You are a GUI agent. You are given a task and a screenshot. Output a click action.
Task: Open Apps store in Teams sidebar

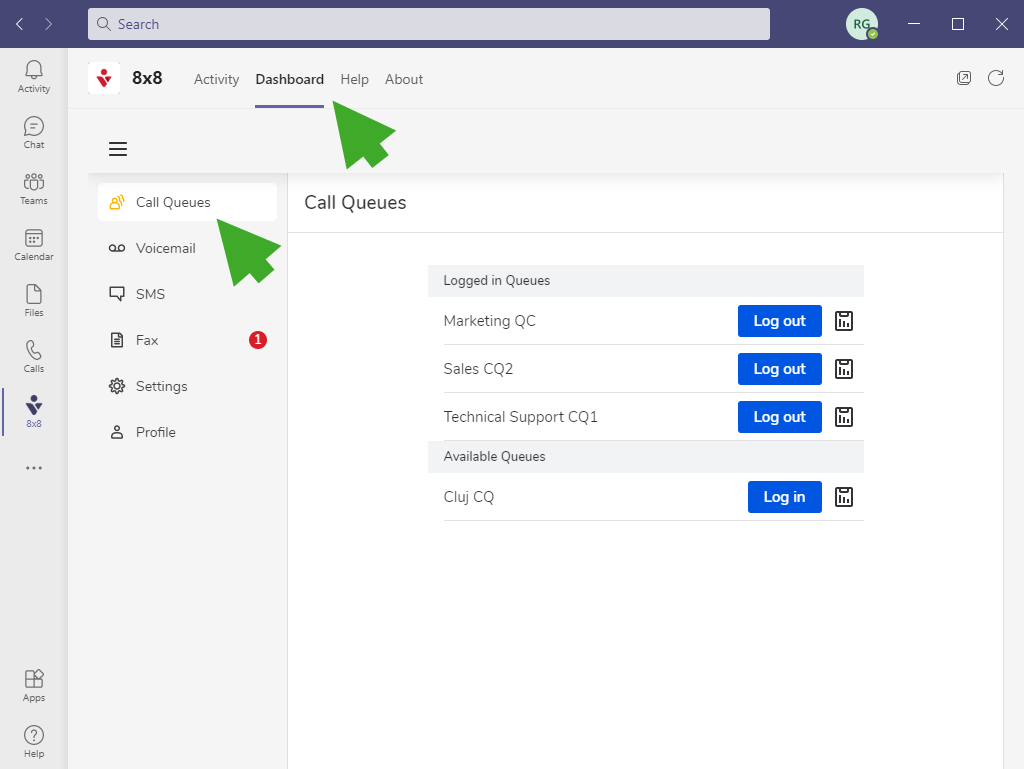click(x=34, y=685)
